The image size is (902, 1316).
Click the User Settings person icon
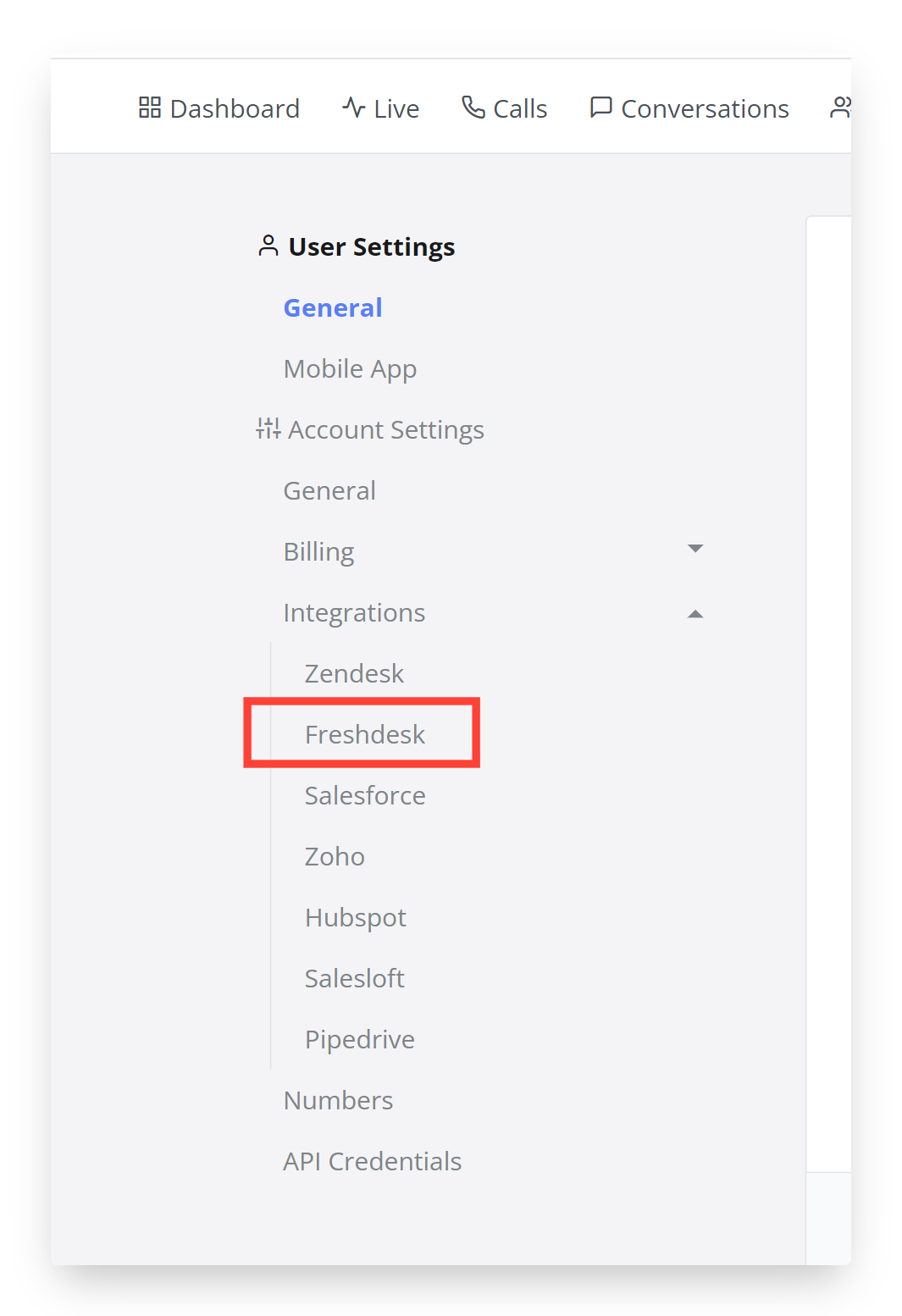click(x=268, y=246)
